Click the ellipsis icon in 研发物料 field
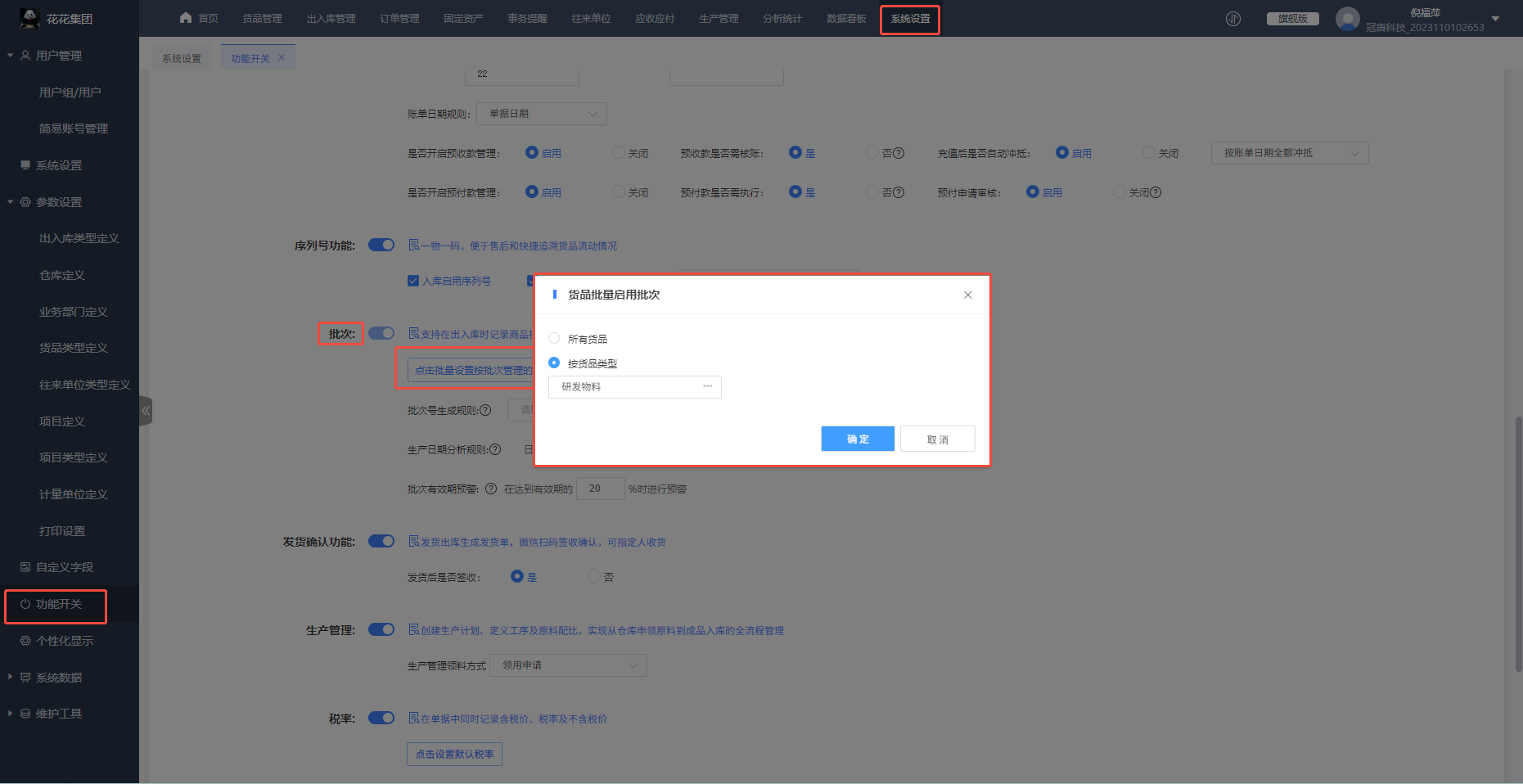The height and width of the screenshot is (784, 1523). (708, 386)
